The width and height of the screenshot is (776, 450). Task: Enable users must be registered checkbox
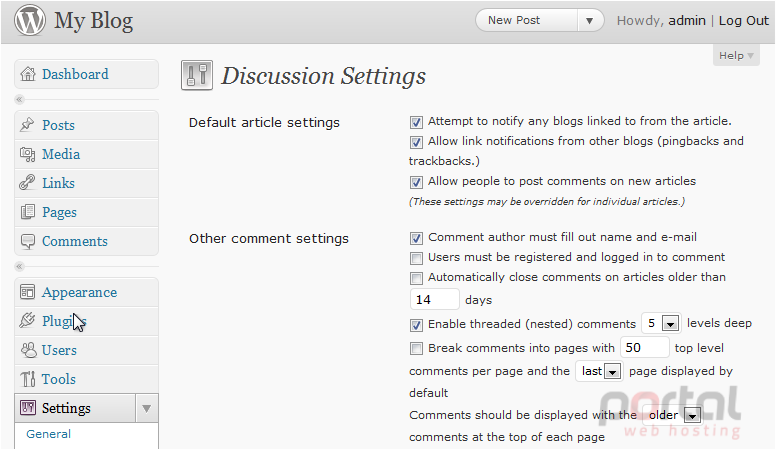pos(416,258)
